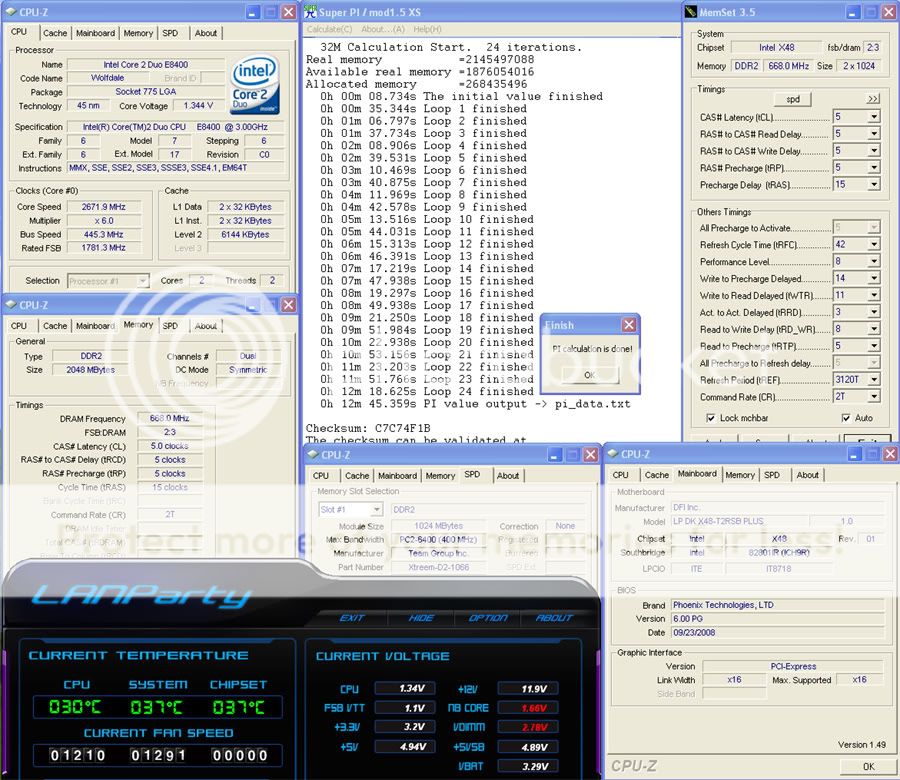Click the title icon of the CPU-Z Mainboard window

click(612, 454)
